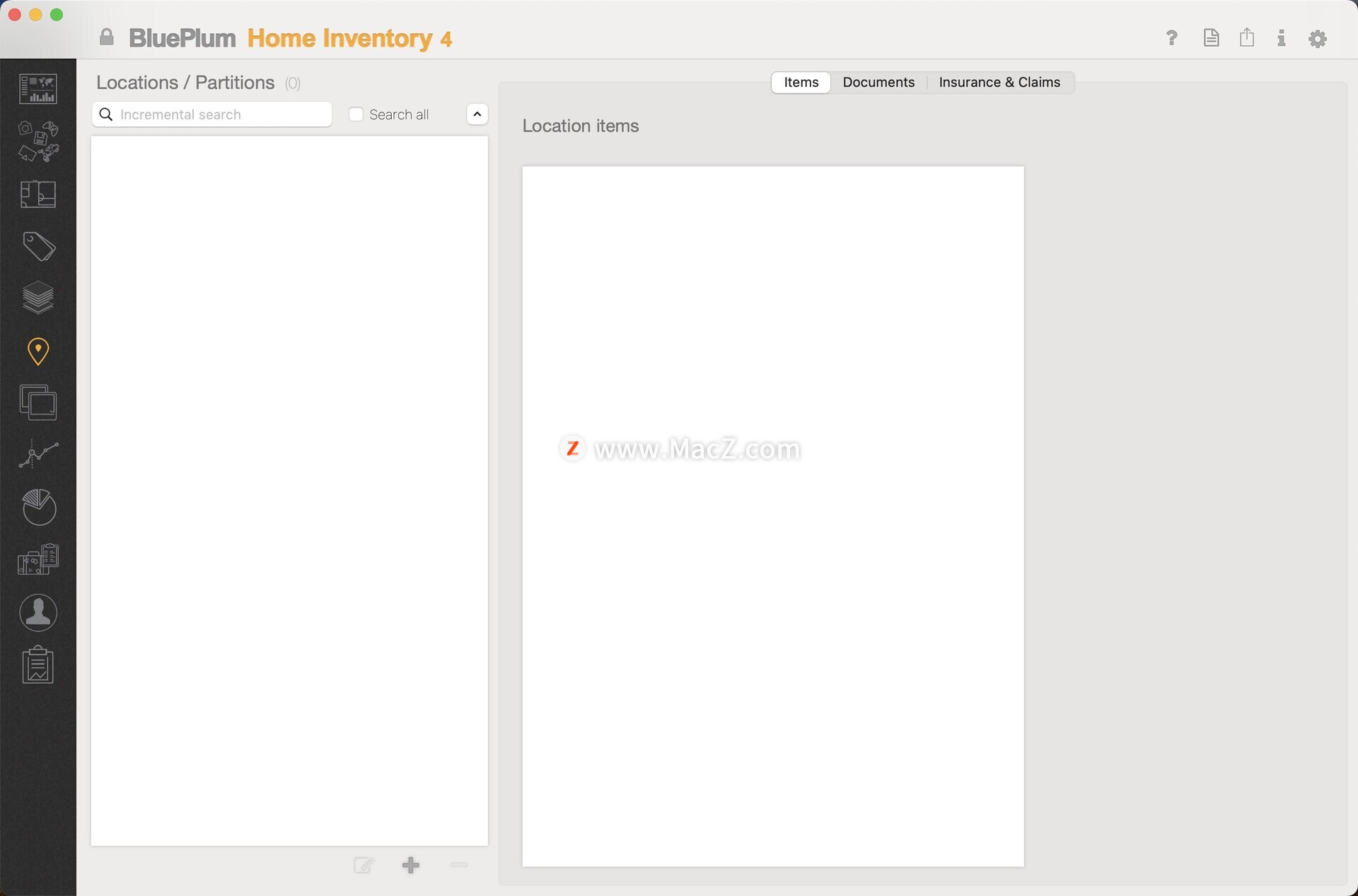Open the info toolbar icon

click(x=1281, y=37)
